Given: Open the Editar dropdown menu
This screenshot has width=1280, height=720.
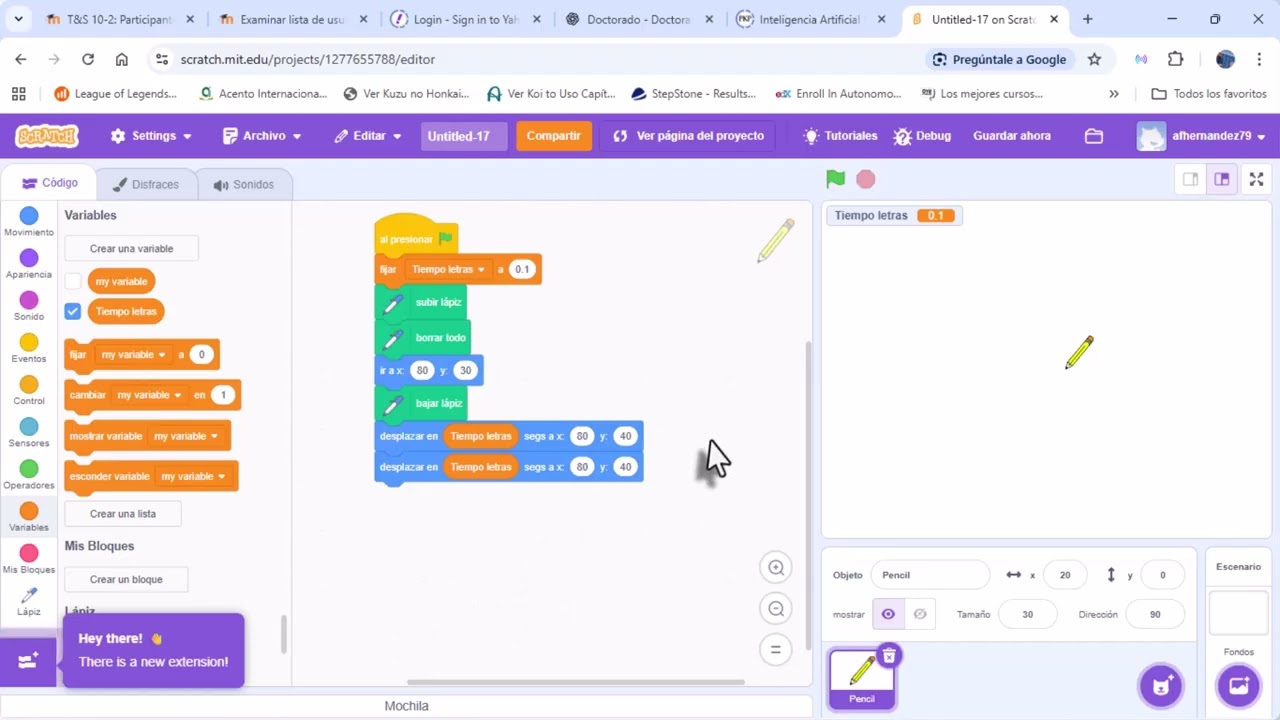Looking at the screenshot, I should click(x=368, y=136).
